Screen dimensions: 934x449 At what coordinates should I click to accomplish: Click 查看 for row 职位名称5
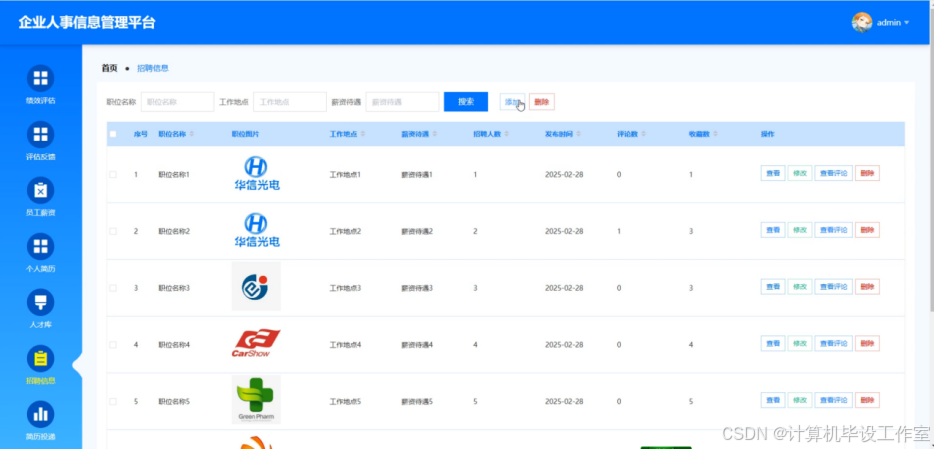pyautogui.click(x=773, y=400)
